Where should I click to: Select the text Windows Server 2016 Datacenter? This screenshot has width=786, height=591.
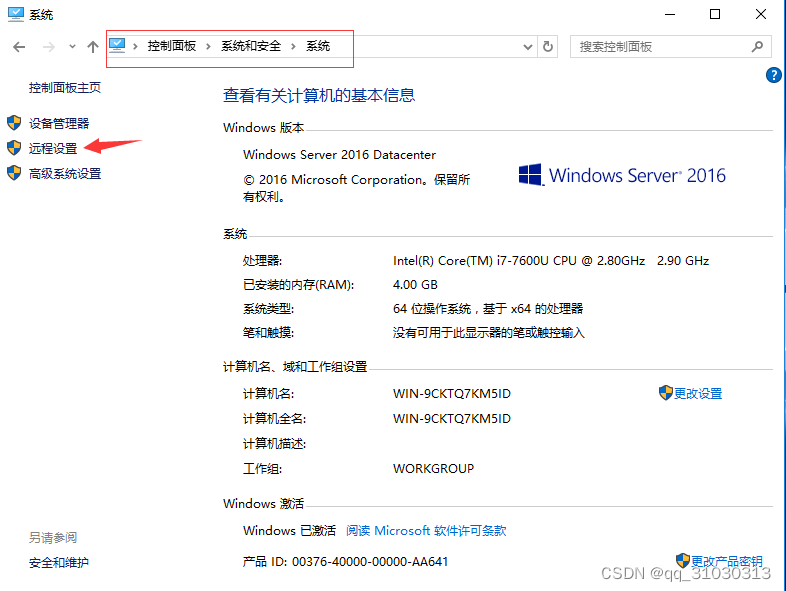(x=339, y=154)
